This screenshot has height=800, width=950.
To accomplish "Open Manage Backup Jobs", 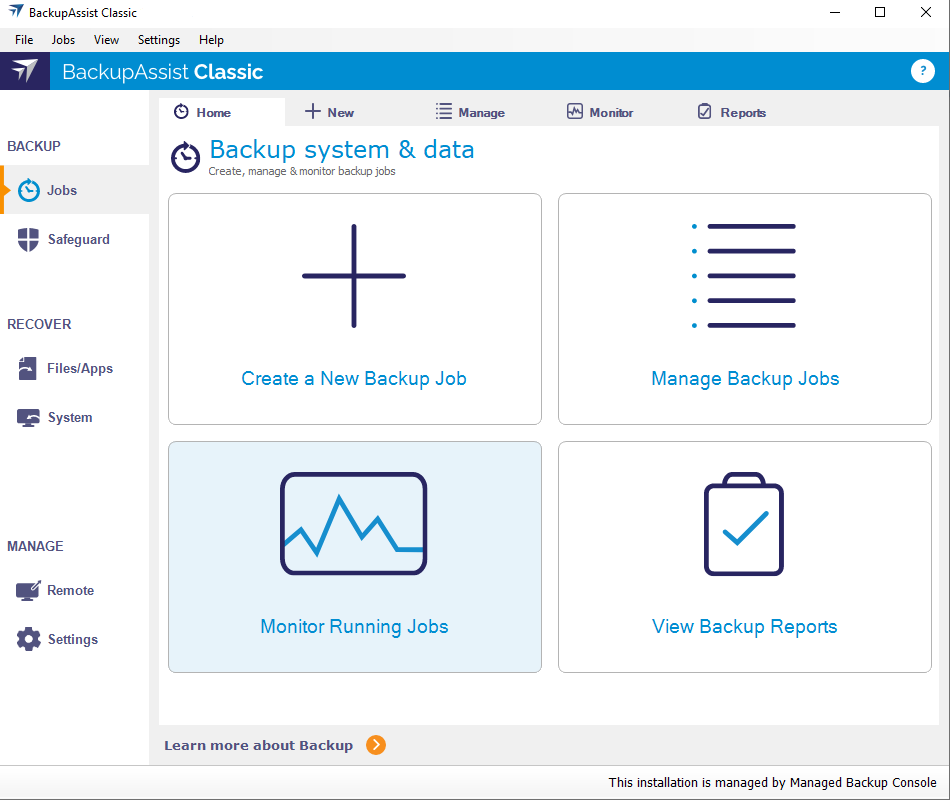I will click(x=745, y=309).
